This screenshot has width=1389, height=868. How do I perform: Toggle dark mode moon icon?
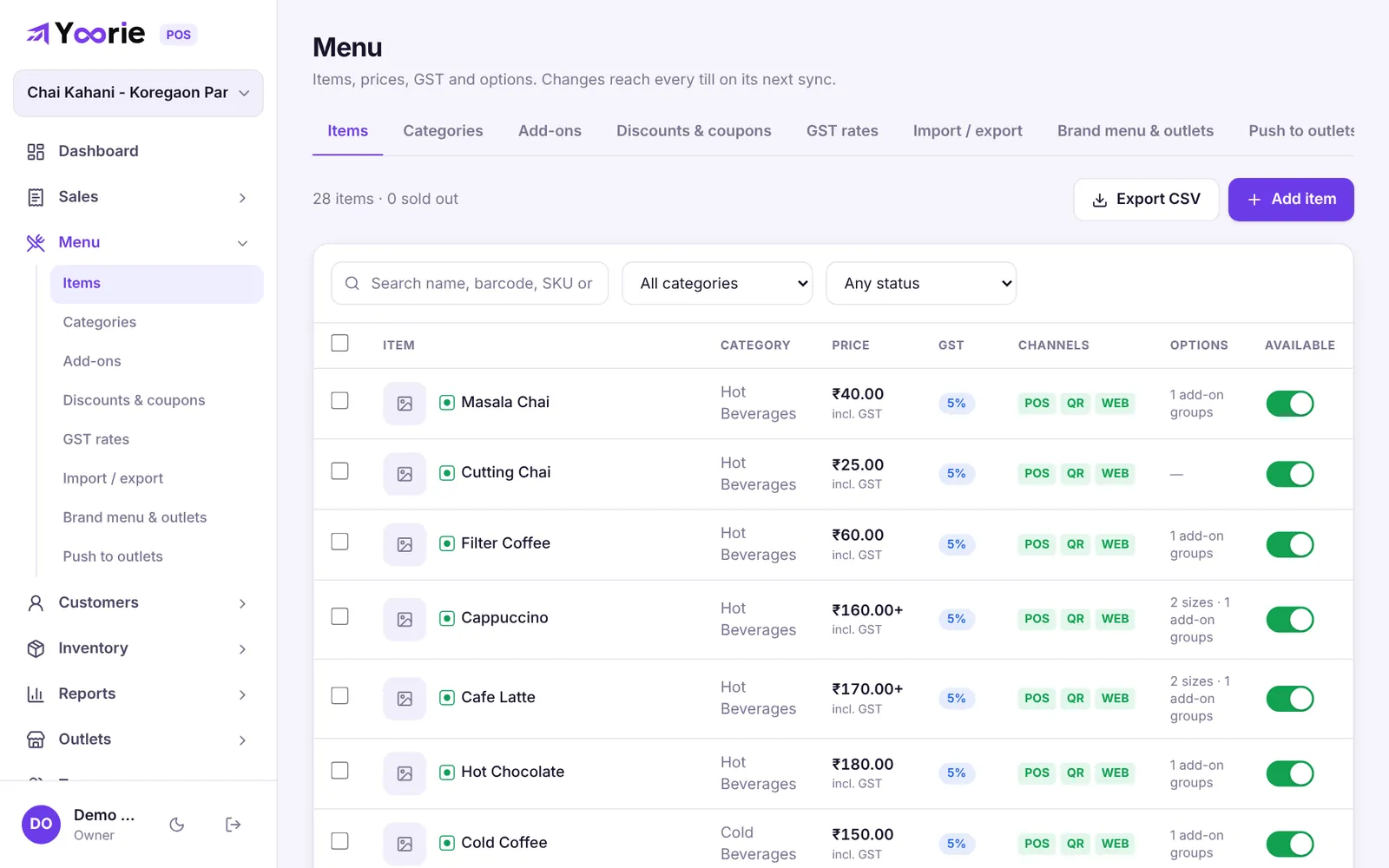coord(177,825)
